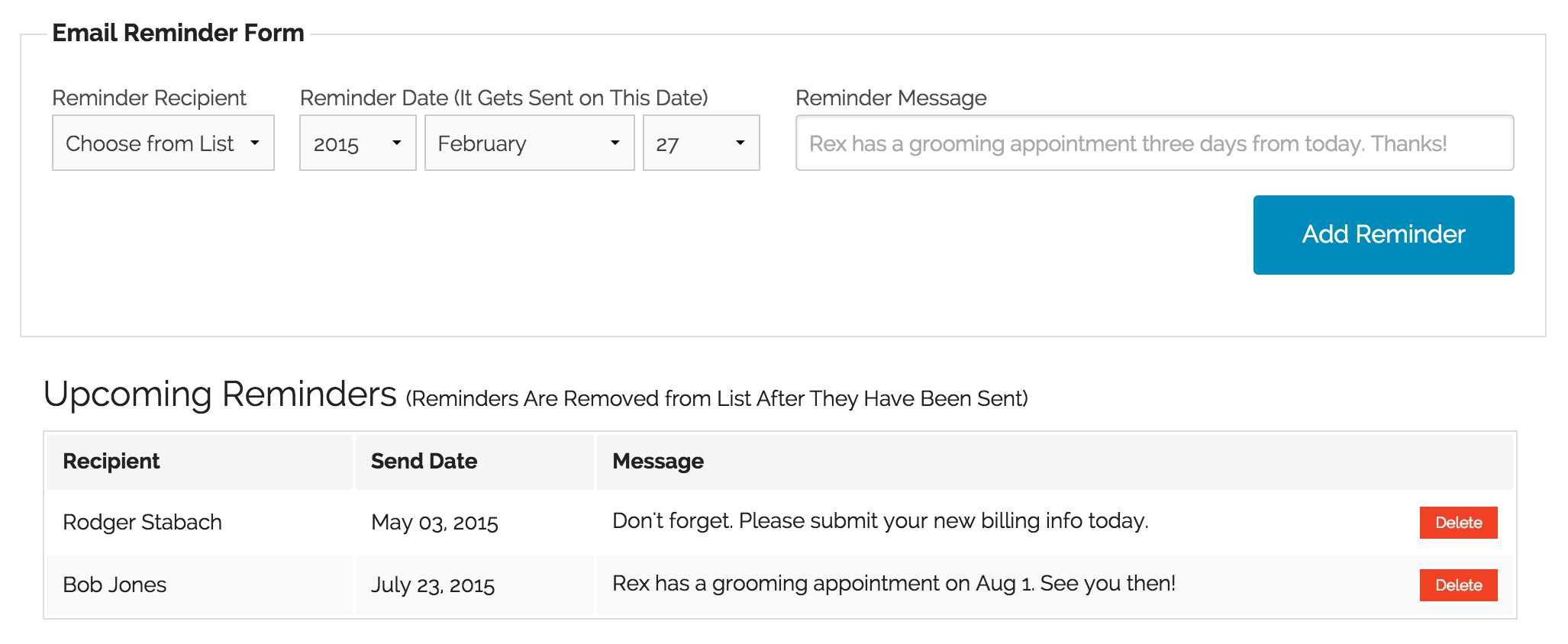Click the Email Reminder Form legend title
1568x644 pixels.
click(178, 33)
